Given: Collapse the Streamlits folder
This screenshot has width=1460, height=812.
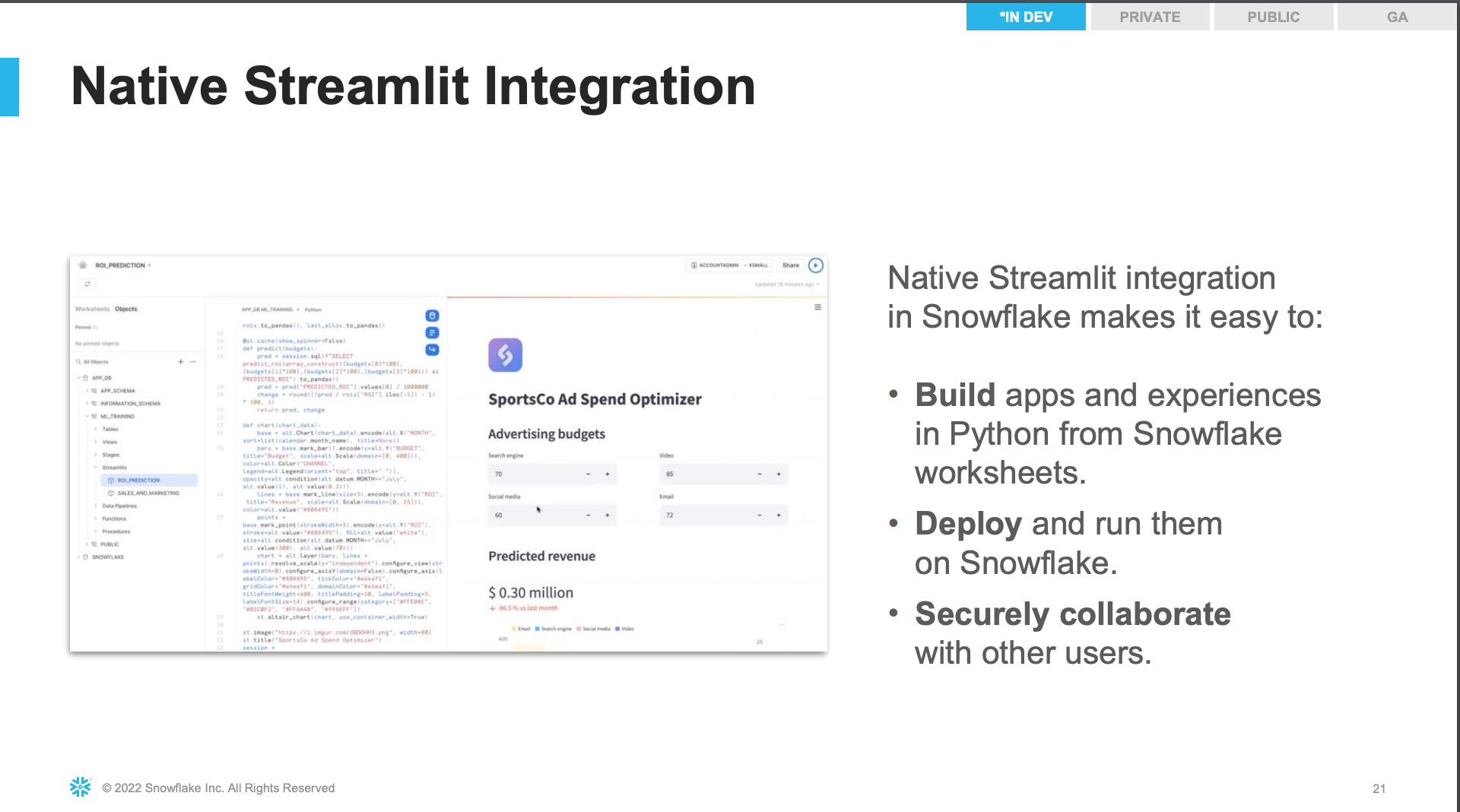Looking at the screenshot, I should tap(96, 468).
